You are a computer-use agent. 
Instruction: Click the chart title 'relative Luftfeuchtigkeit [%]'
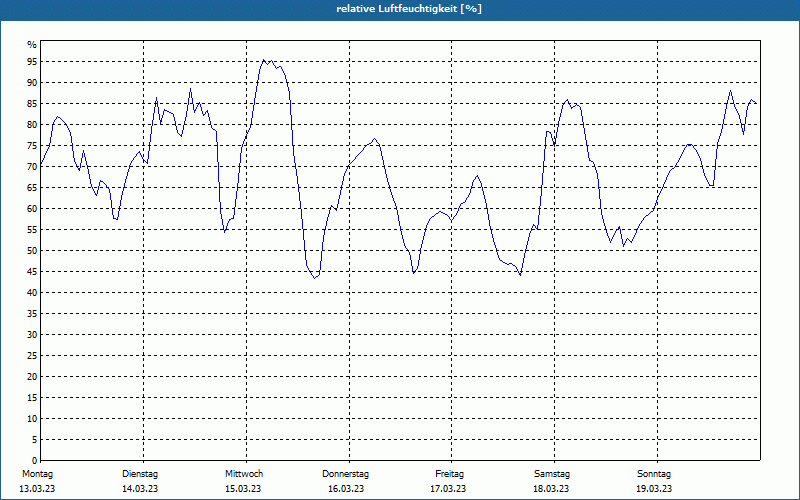coord(409,9)
